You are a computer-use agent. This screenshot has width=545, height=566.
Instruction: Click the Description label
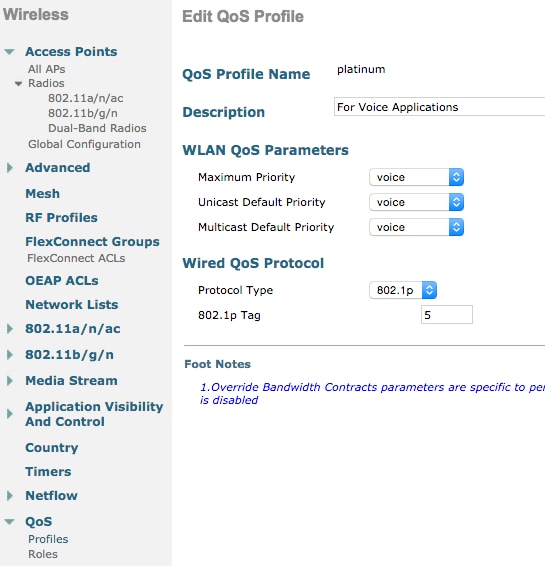pyautogui.click(x=224, y=112)
